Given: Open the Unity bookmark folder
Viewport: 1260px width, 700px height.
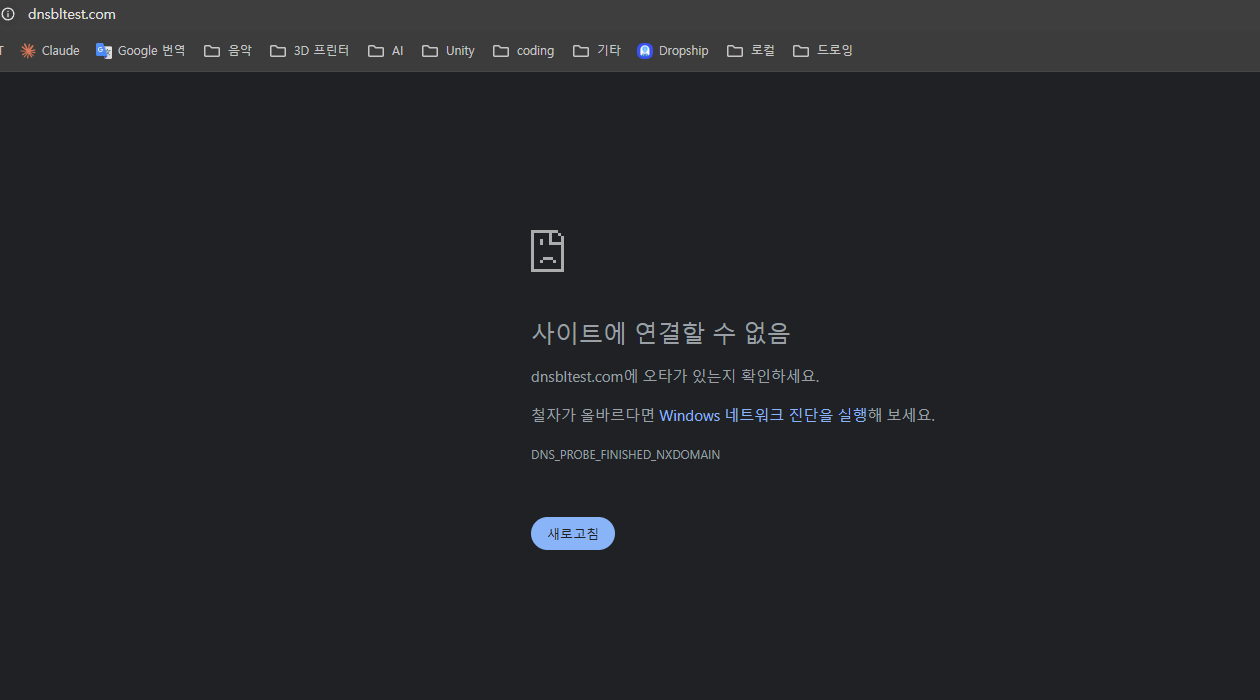Looking at the screenshot, I should pos(449,51).
